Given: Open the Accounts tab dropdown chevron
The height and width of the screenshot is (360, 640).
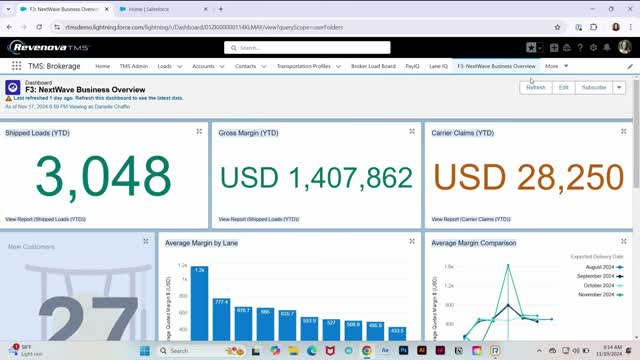Looking at the screenshot, I should 222,66.
